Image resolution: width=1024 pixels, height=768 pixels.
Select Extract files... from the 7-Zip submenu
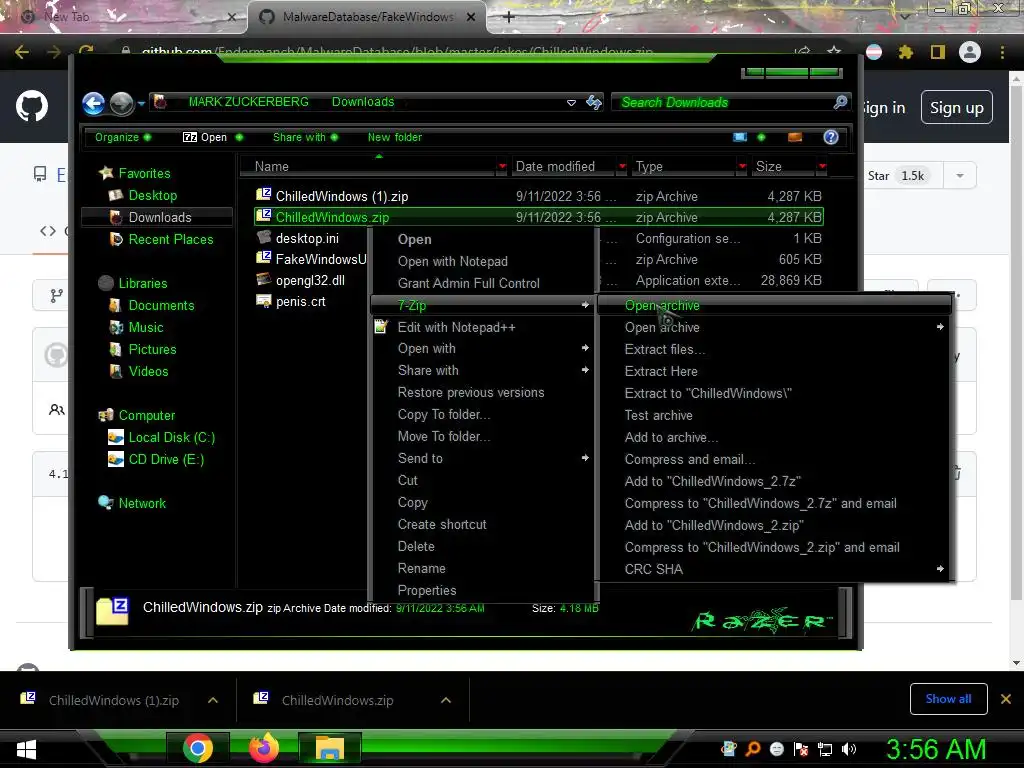point(774,349)
